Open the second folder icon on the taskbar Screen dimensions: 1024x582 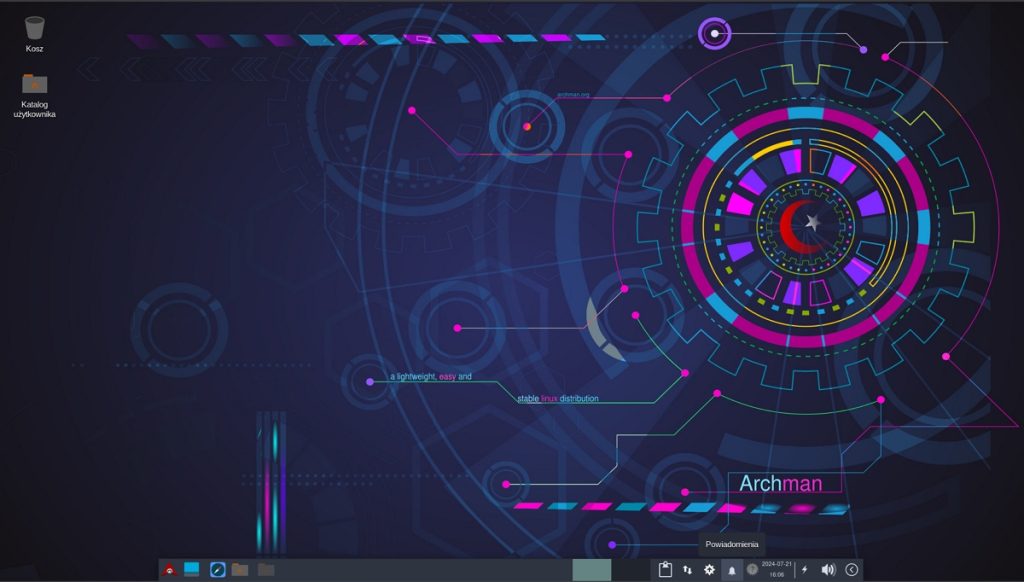263,570
